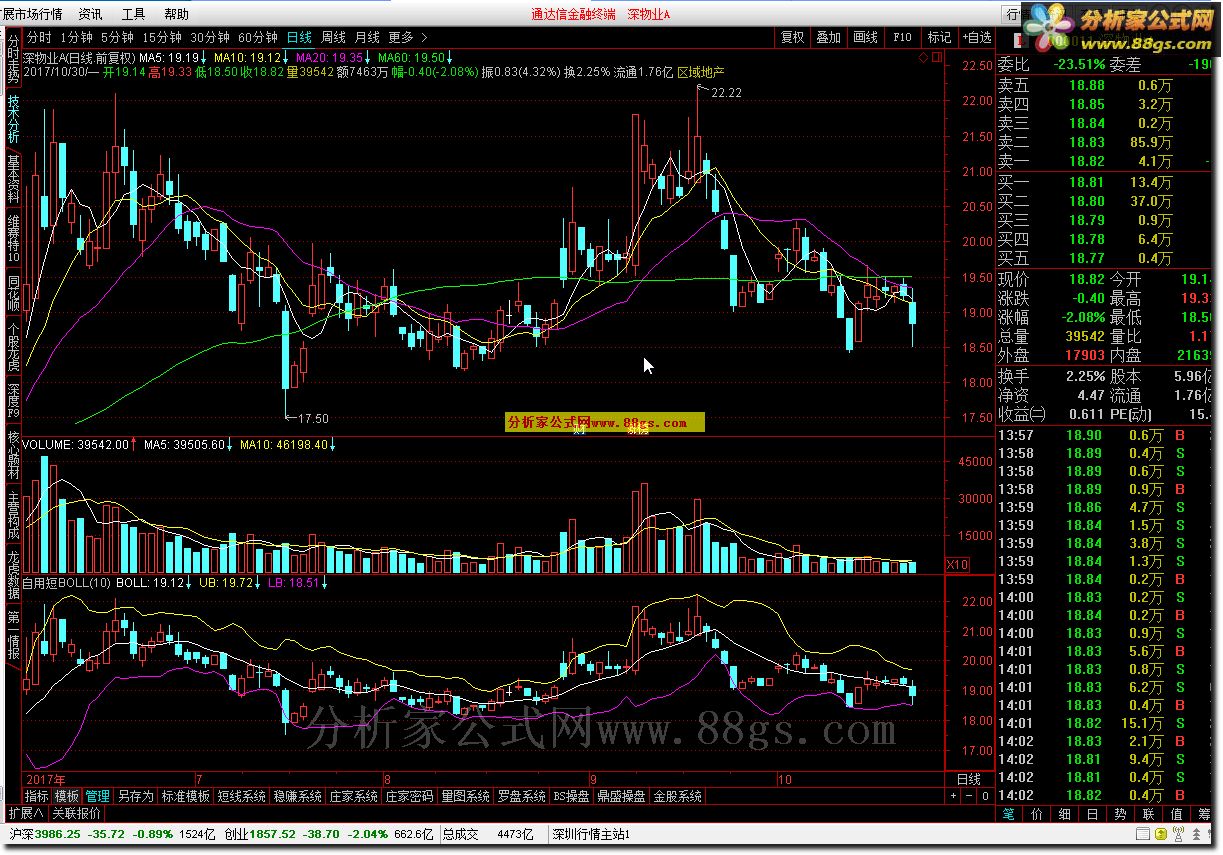This screenshot has height=855, width=1223.
Task: Select the 联 linked tab
Action: point(1149,814)
